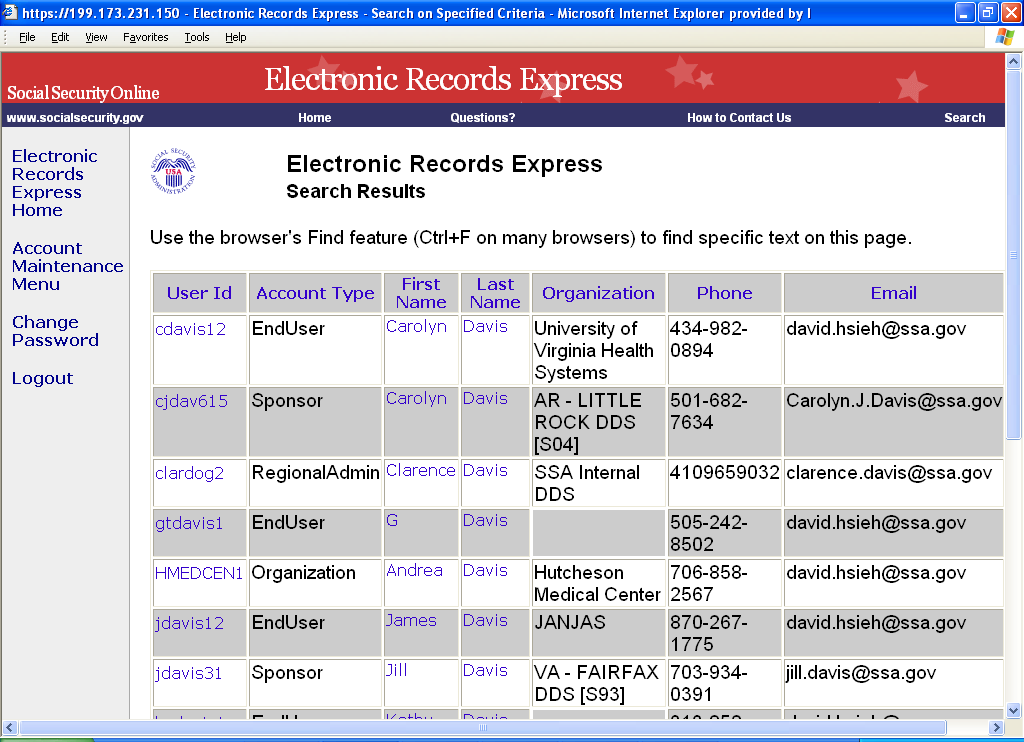Open the Tools menu
The height and width of the screenshot is (742, 1024).
tap(197, 37)
